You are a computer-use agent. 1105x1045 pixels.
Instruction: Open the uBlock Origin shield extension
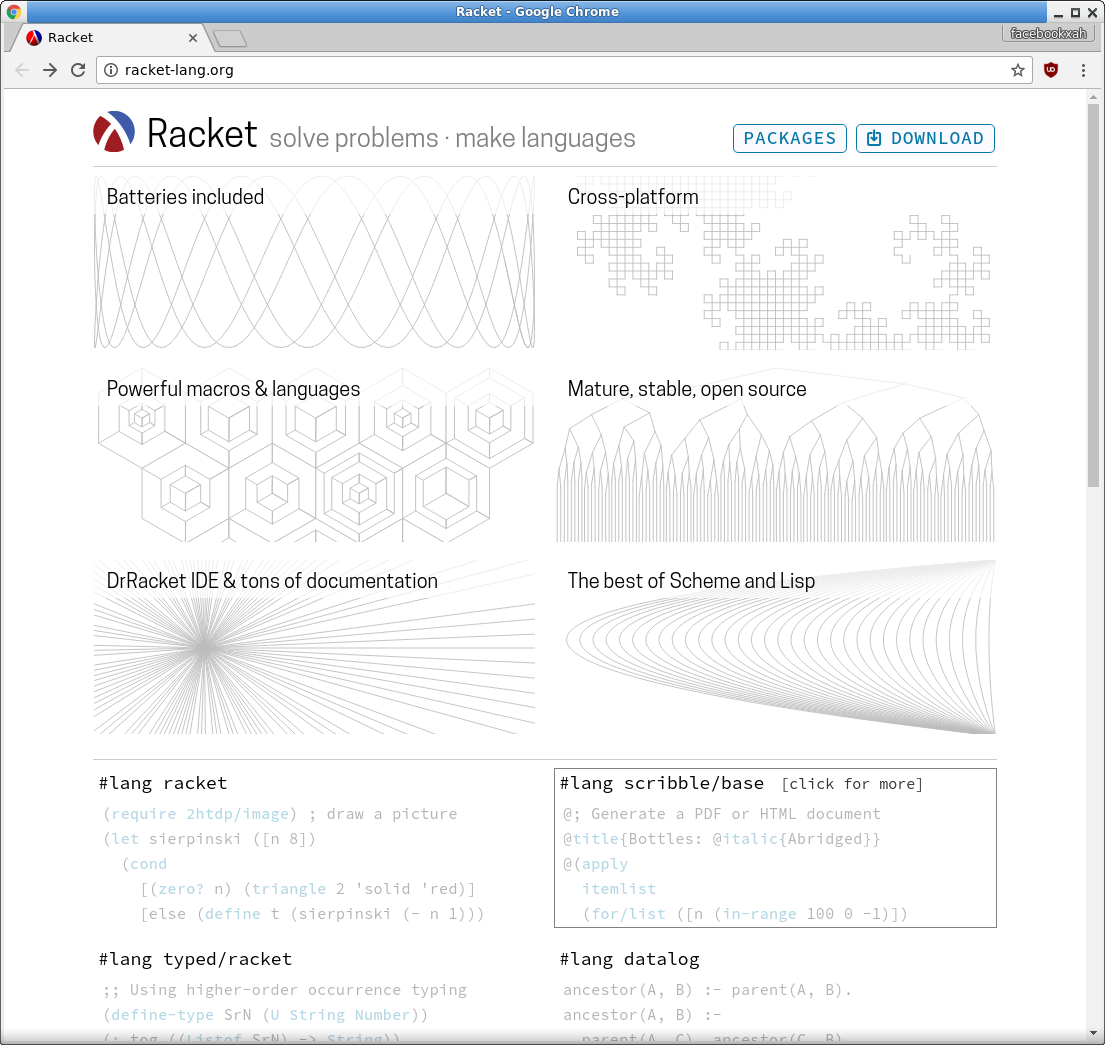coord(1051,70)
